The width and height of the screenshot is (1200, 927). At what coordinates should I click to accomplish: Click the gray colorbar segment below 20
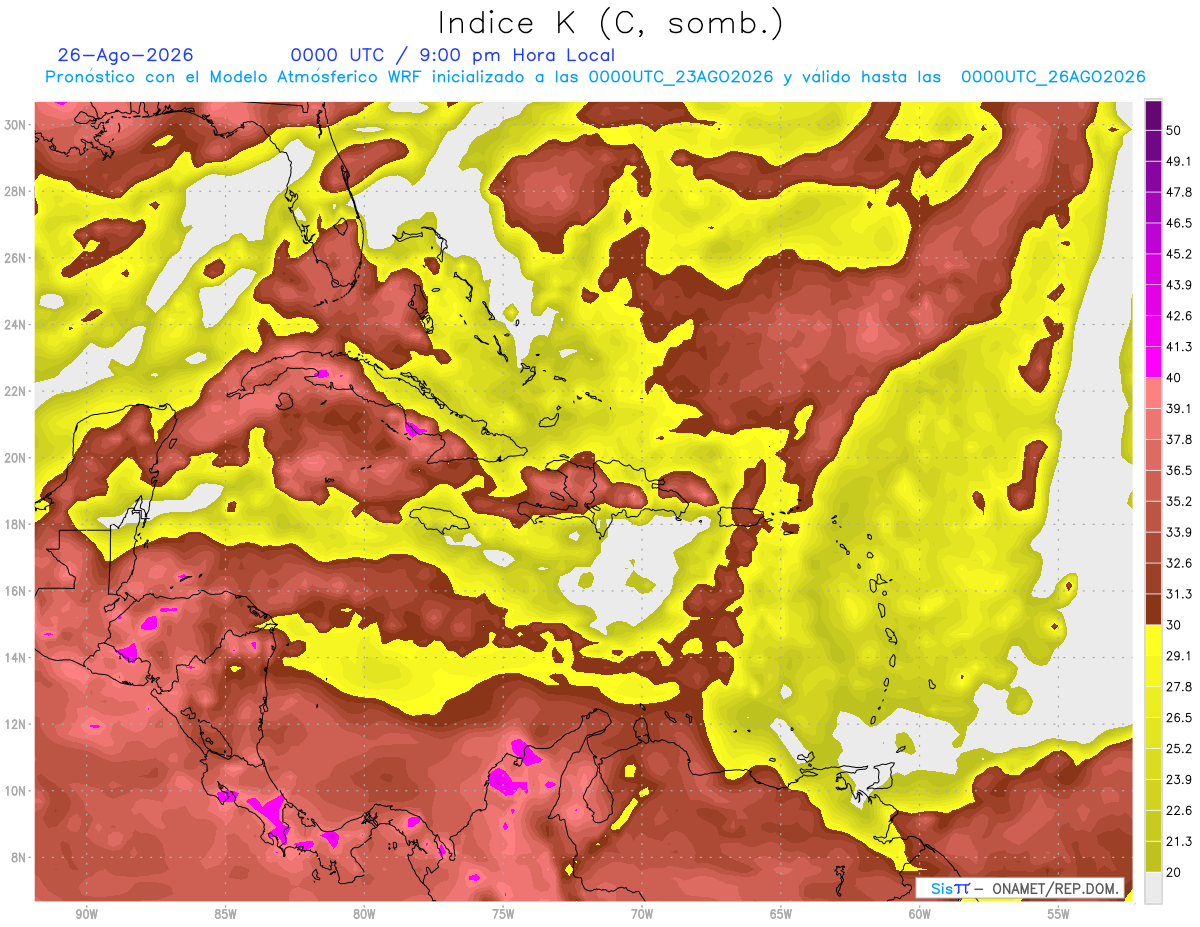coord(1153,888)
